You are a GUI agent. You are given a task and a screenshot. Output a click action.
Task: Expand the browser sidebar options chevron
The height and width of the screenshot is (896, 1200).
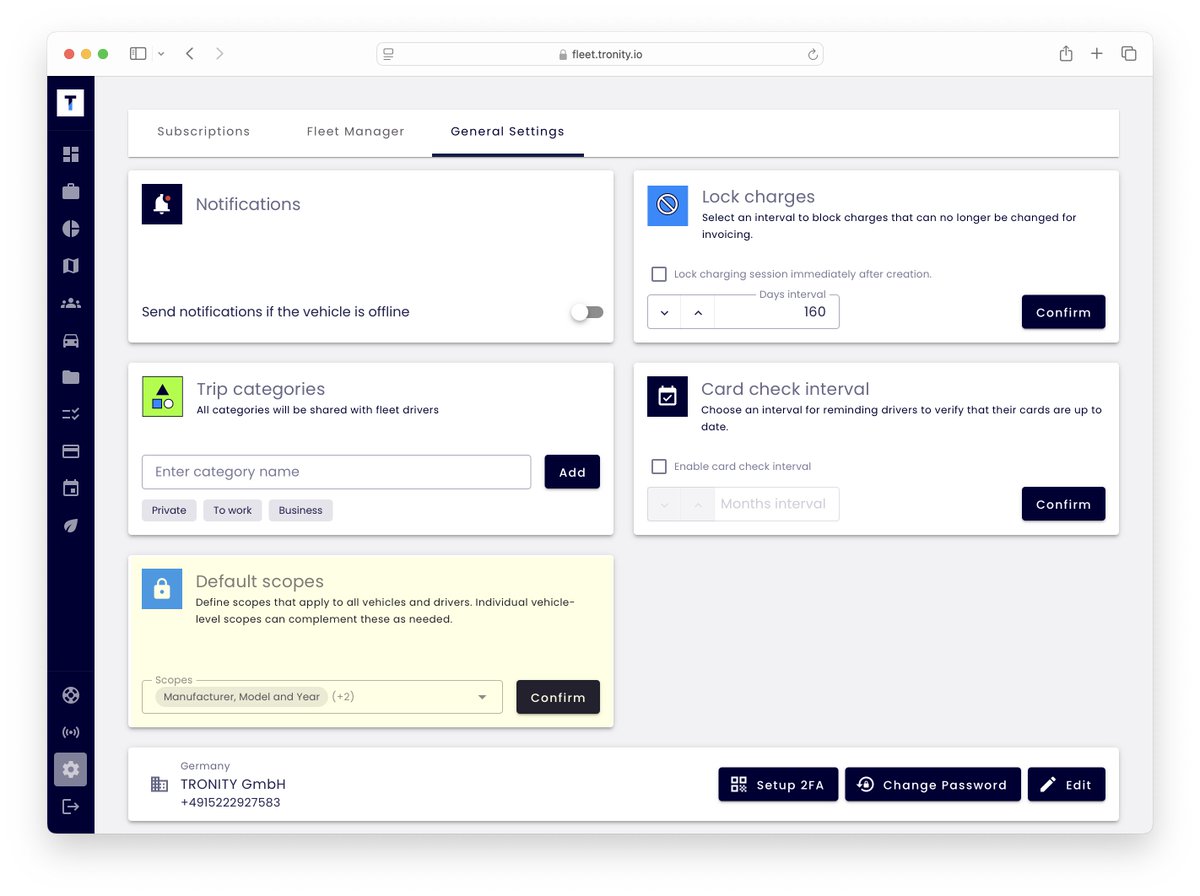[x=161, y=54]
